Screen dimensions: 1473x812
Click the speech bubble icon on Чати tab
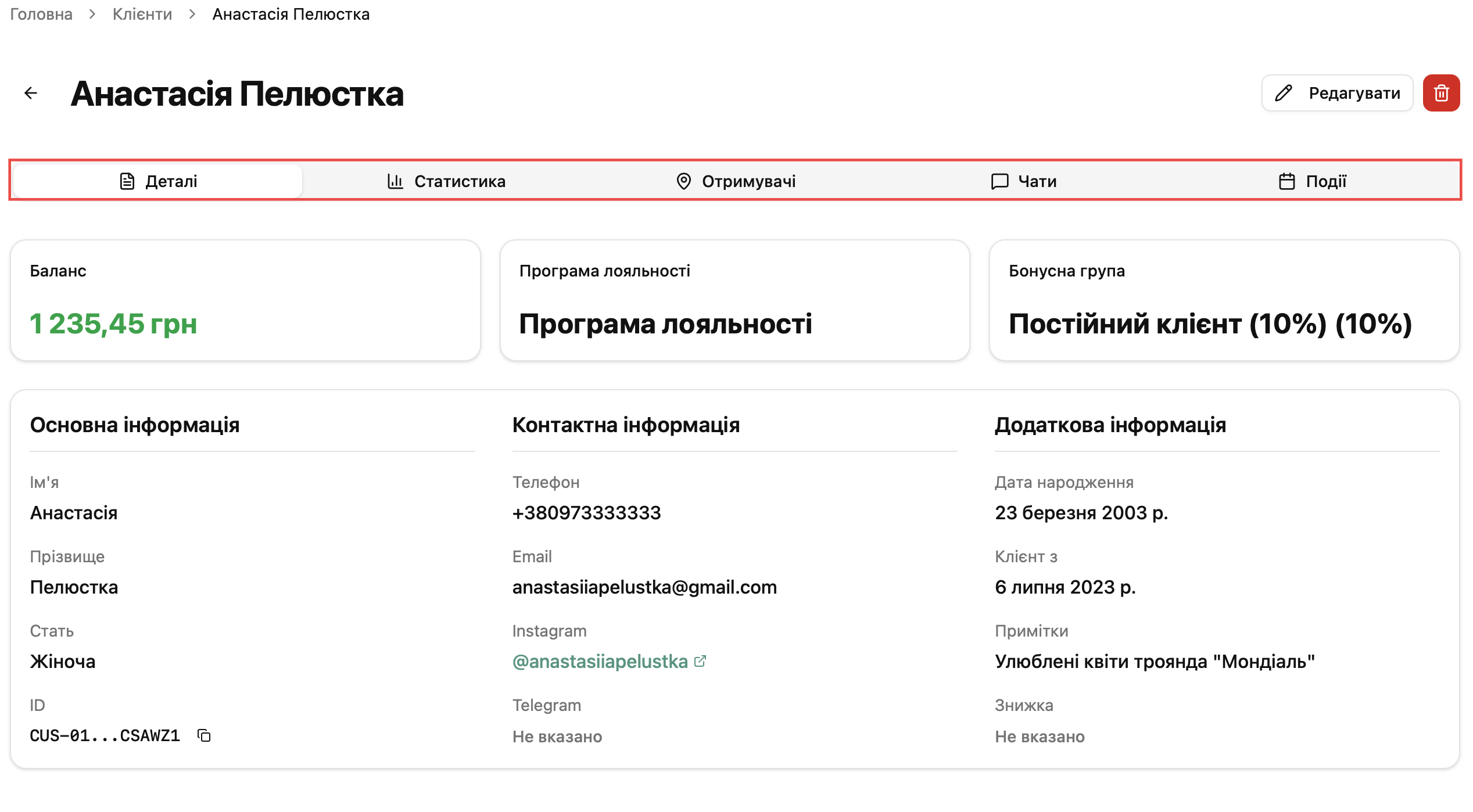click(x=999, y=181)
